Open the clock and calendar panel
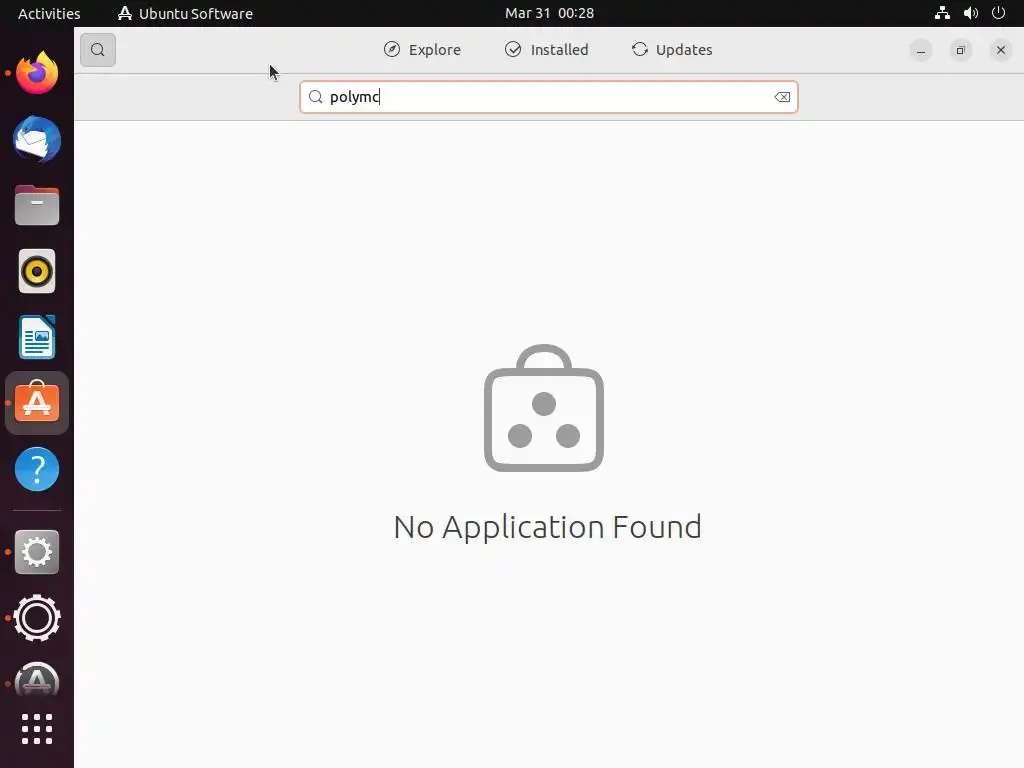Image resolution: width=1024 pixels, height=768 pixels. click(x=549, y=13)
